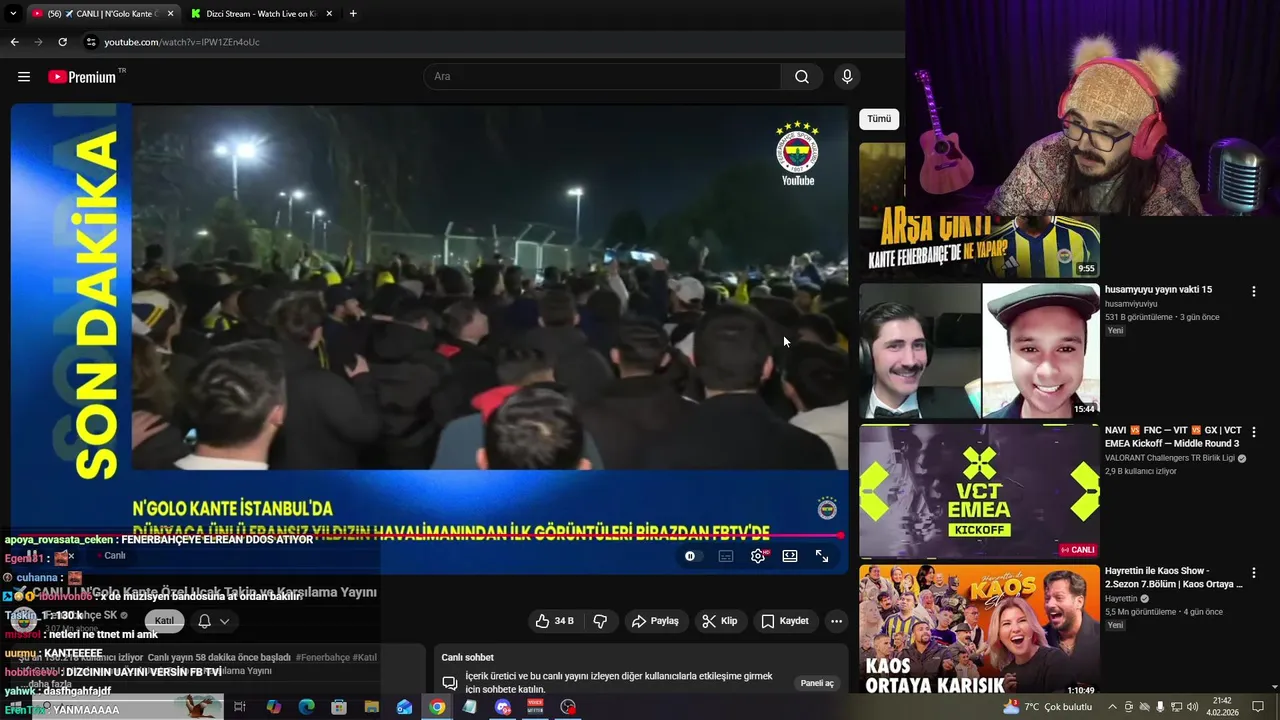Click the address bar URL youtube.com/watch
This screenshot has height=720, width=1280.
[182, 42]
